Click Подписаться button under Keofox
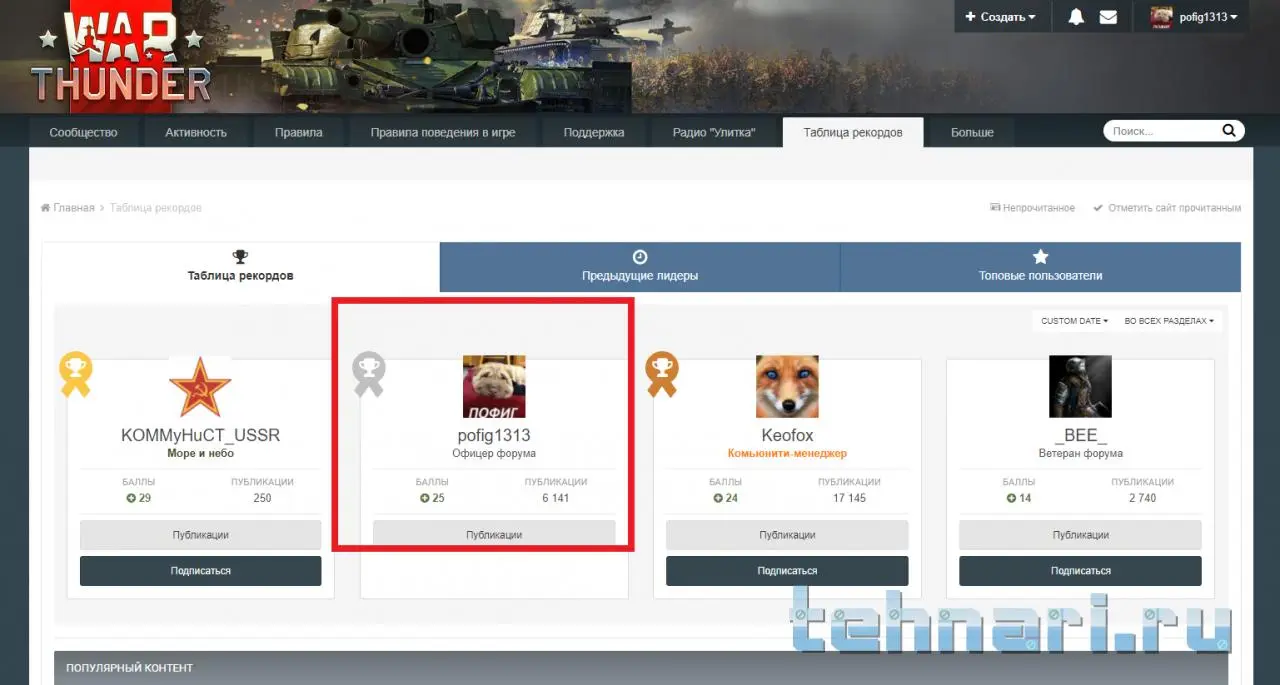1280x685 pixels. click(x=787, y=571)
